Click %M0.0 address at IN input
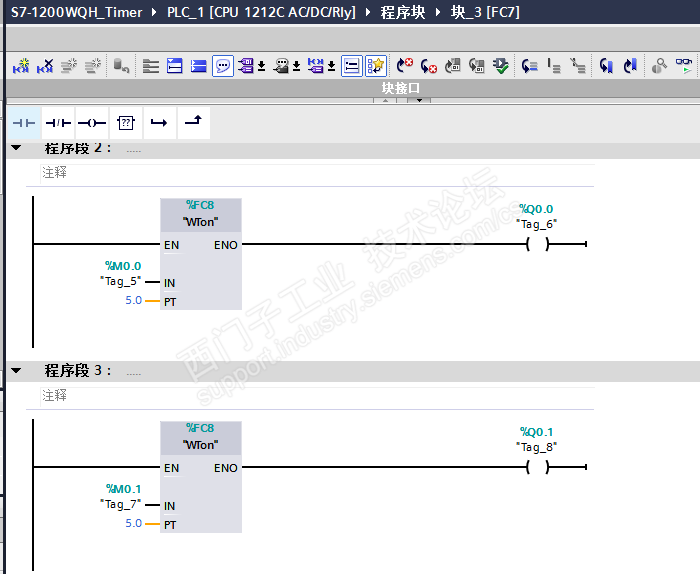 [x=123, y=266]
